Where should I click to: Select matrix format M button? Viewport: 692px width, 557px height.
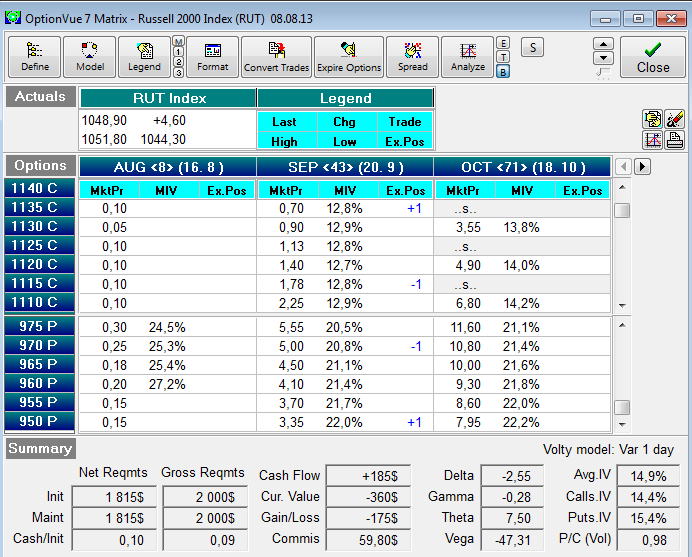178,41
